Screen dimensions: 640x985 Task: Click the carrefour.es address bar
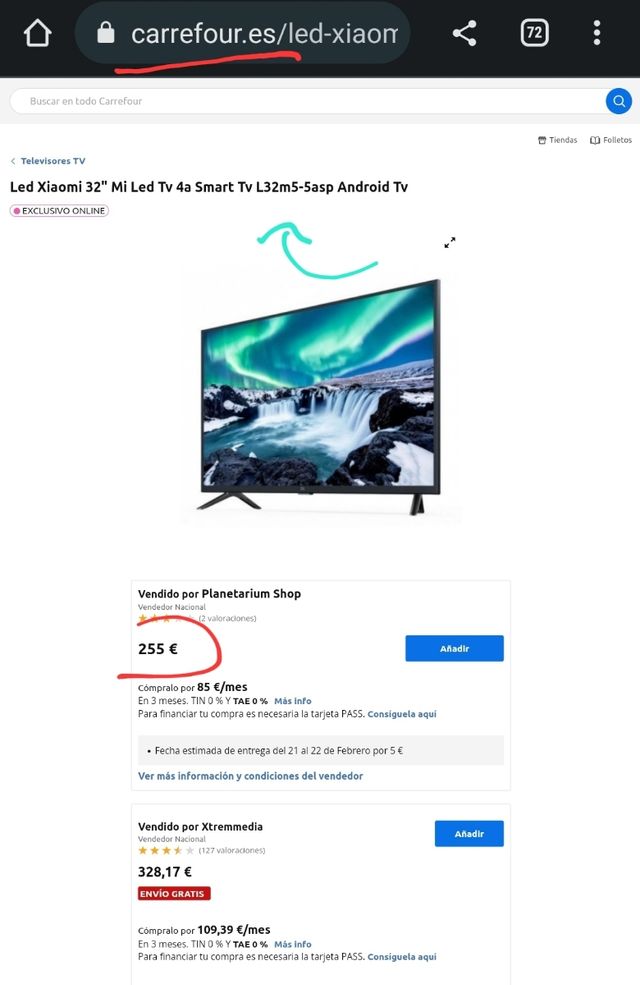[x=242, y=33]
